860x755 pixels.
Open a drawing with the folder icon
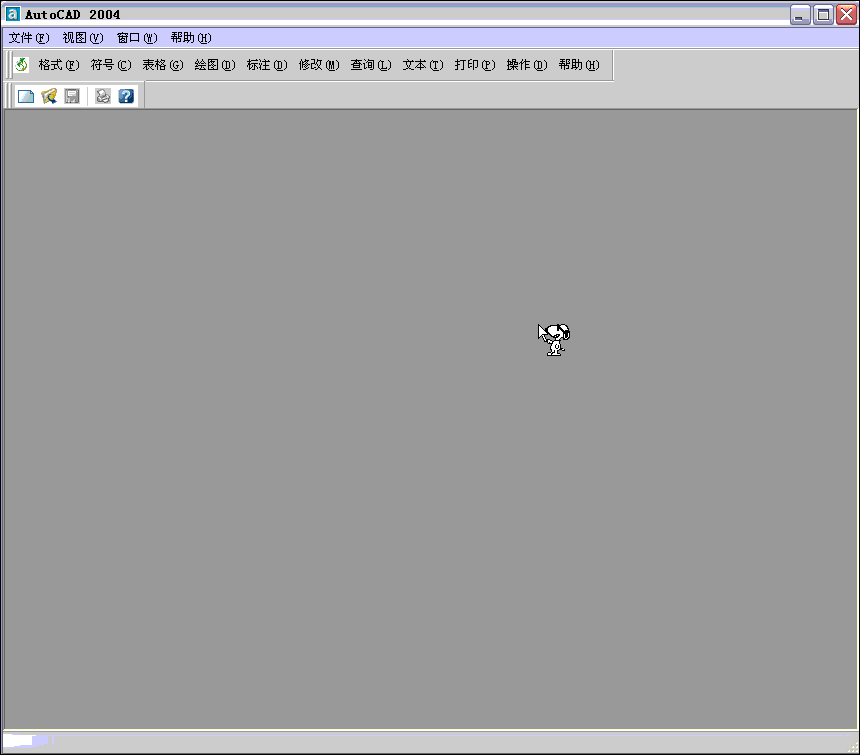[47, 95]
